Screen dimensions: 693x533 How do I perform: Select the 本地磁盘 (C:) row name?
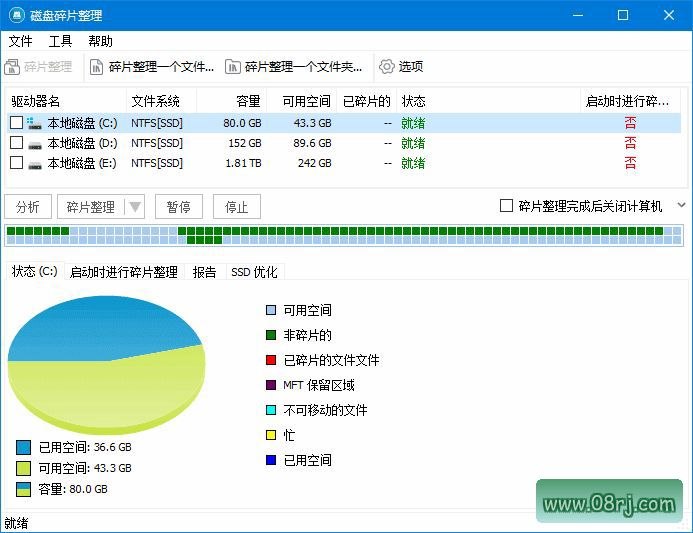tap(82, 123)
